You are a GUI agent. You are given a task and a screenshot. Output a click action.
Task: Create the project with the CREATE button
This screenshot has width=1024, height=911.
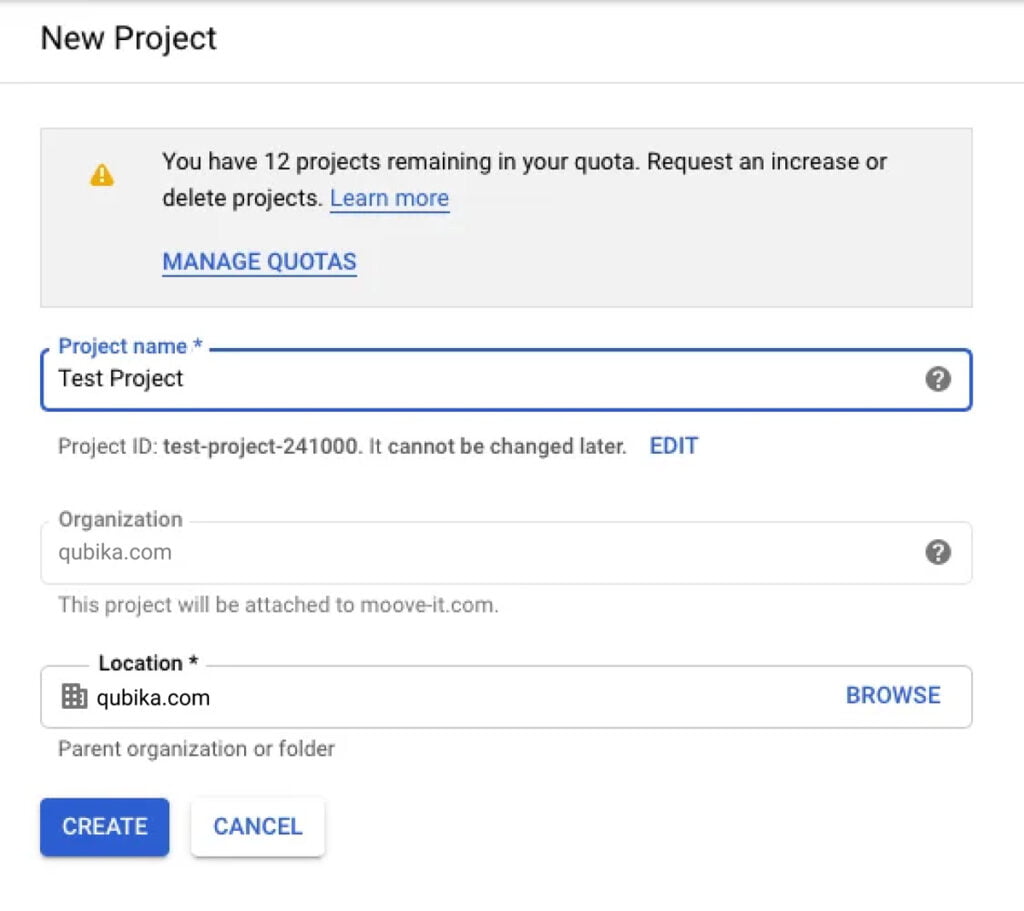104,827
